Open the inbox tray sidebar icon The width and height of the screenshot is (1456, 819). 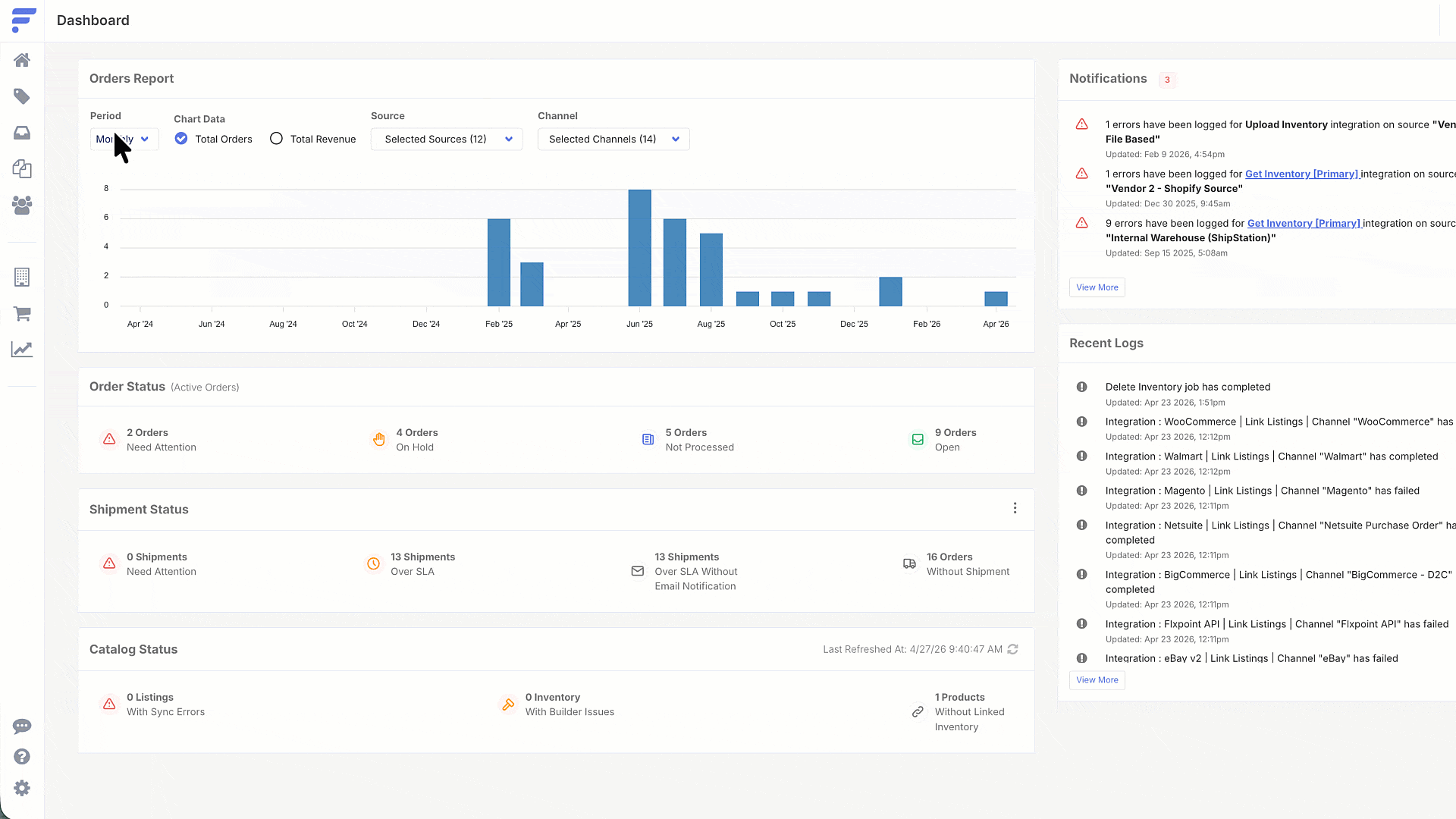click(22, 133)
